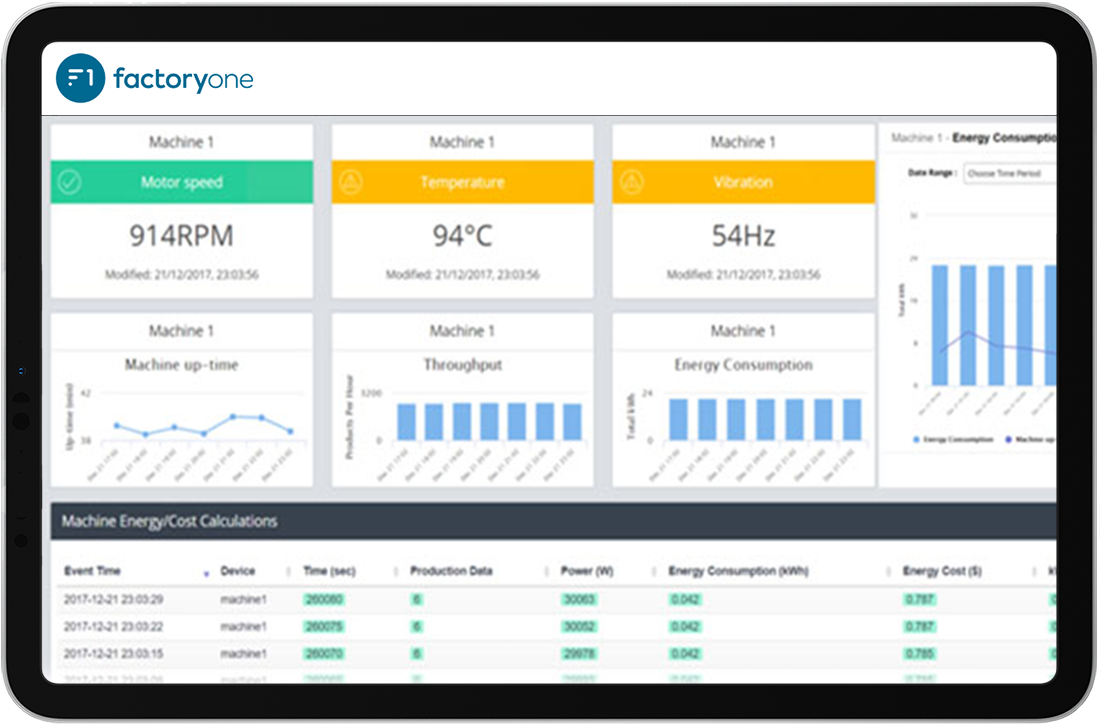
Task: Click the Machine up-time chart title
Action: click(182, 364)
